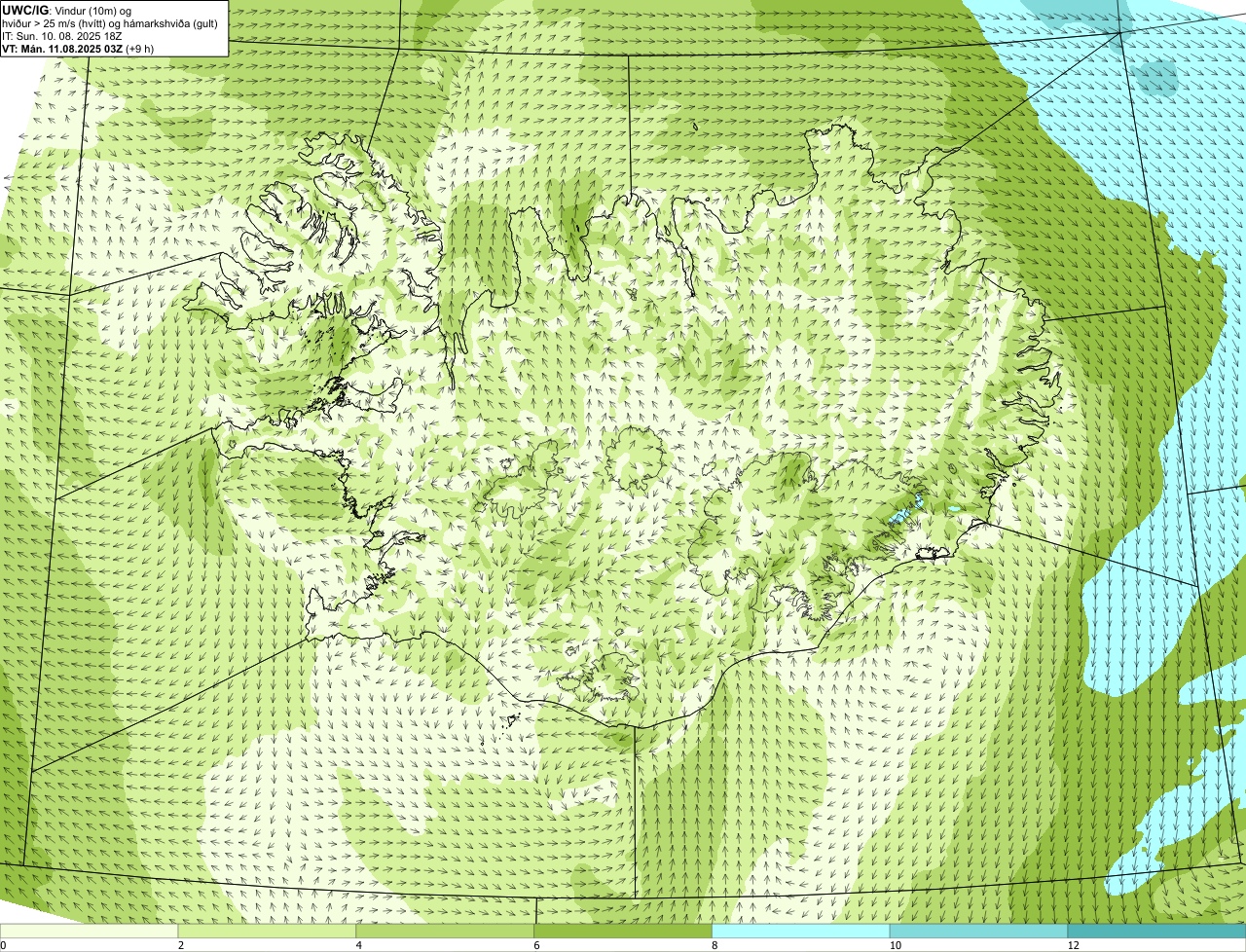Click the above-12 teal color bar segment
This screenshot has height=952, width=1246.
(x=1156, y=932)
